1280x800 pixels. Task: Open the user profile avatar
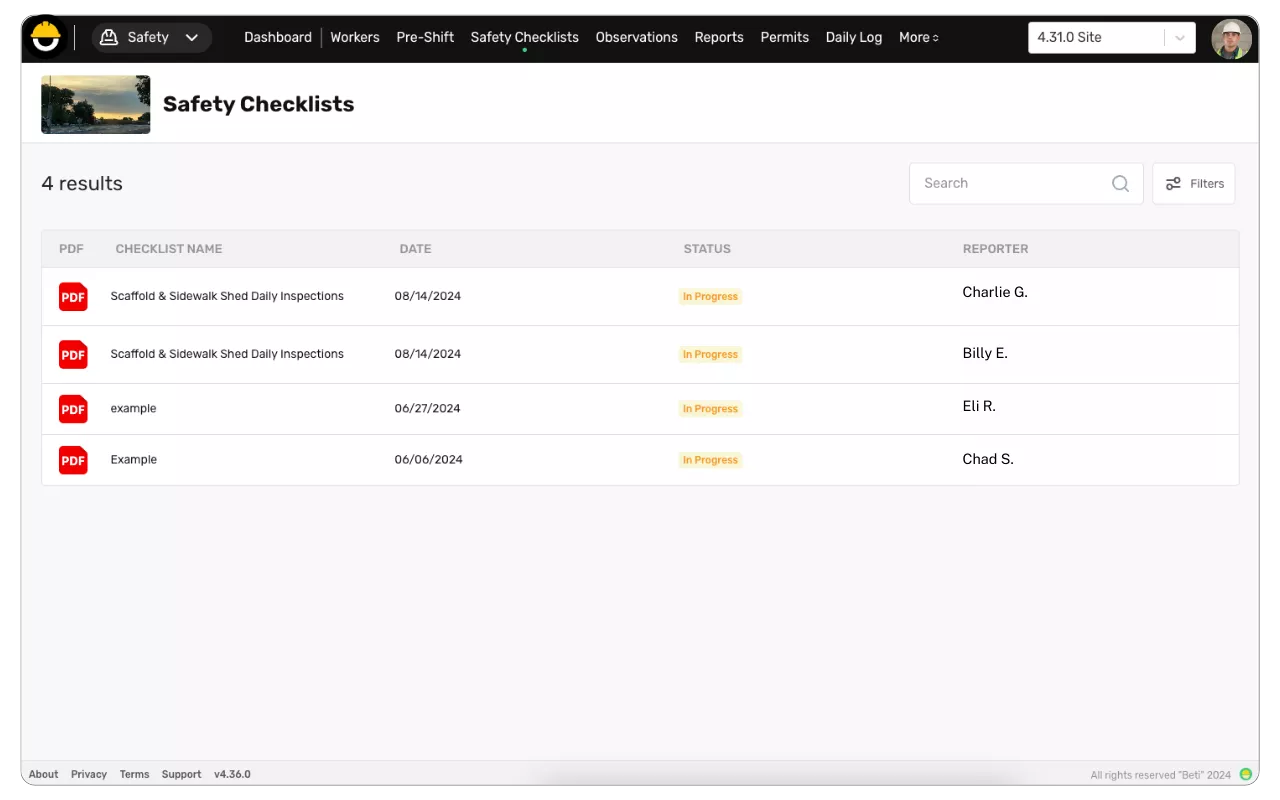1231,39
